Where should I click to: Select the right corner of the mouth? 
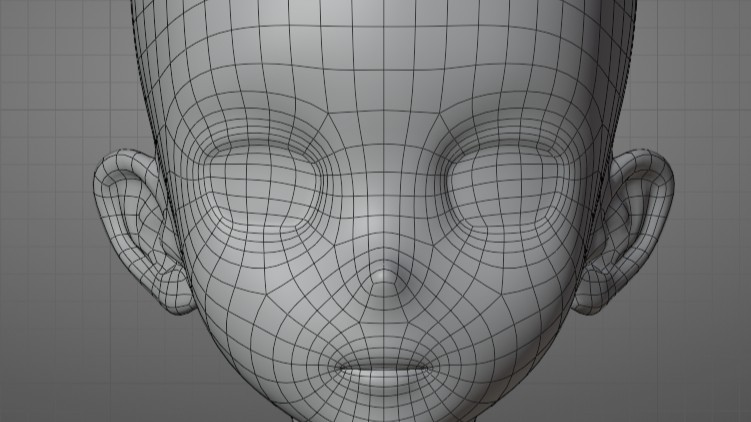click(432, 367)
